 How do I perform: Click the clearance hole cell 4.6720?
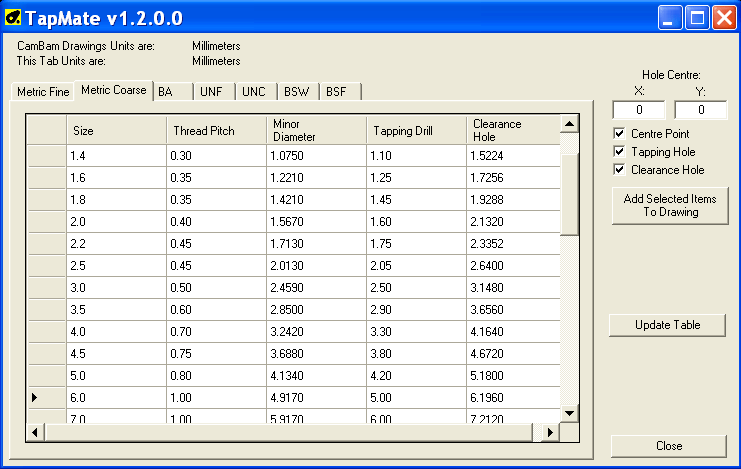513,354
